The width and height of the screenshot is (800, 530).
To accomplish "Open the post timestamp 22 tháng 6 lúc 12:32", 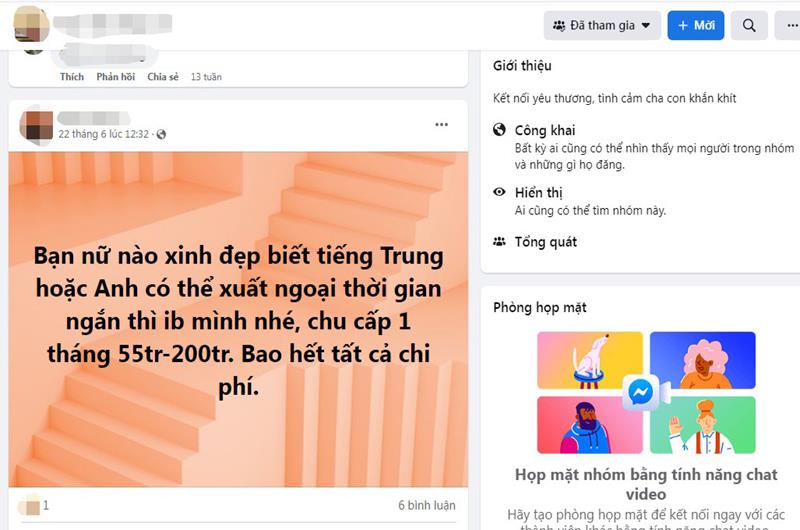I will (x=104, y=134).
